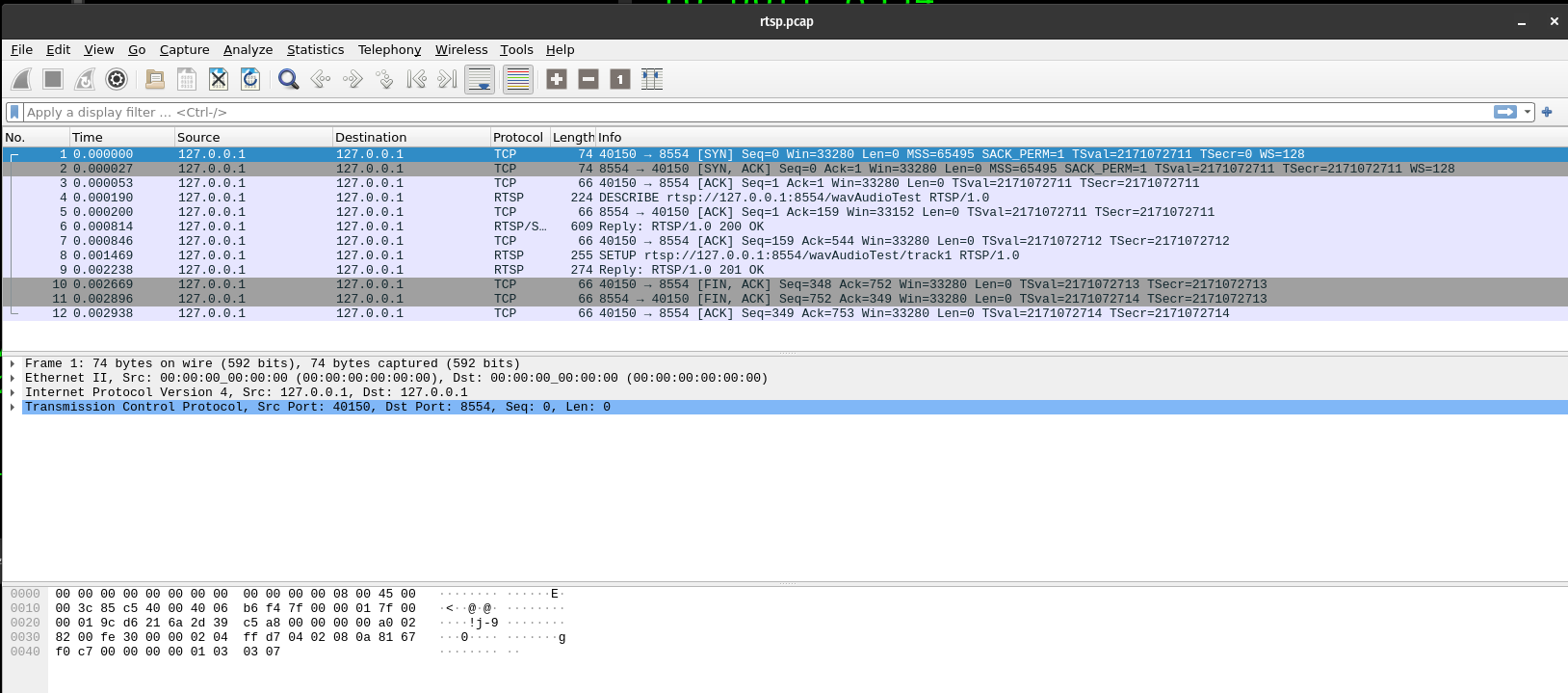
Task: Click the add filter button plus sign
Action: [x=1547, y=113]
